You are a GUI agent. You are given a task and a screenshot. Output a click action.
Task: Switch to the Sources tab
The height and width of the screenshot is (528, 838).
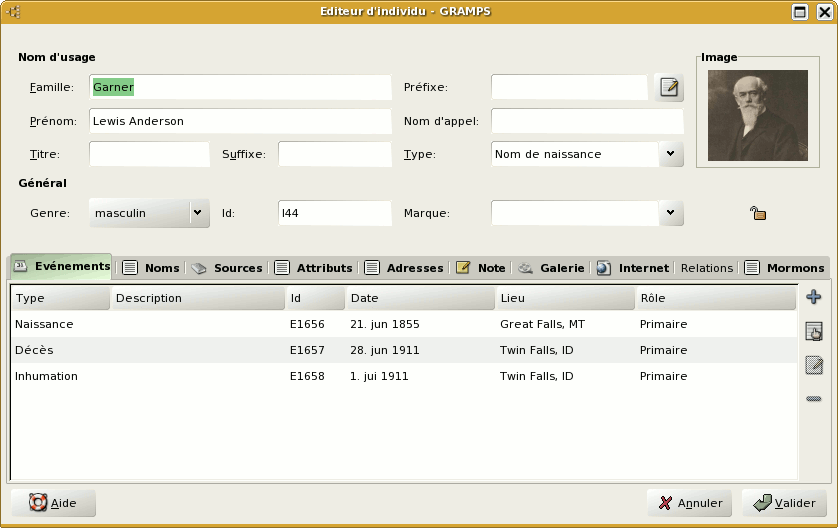click(x=227, y=268)
